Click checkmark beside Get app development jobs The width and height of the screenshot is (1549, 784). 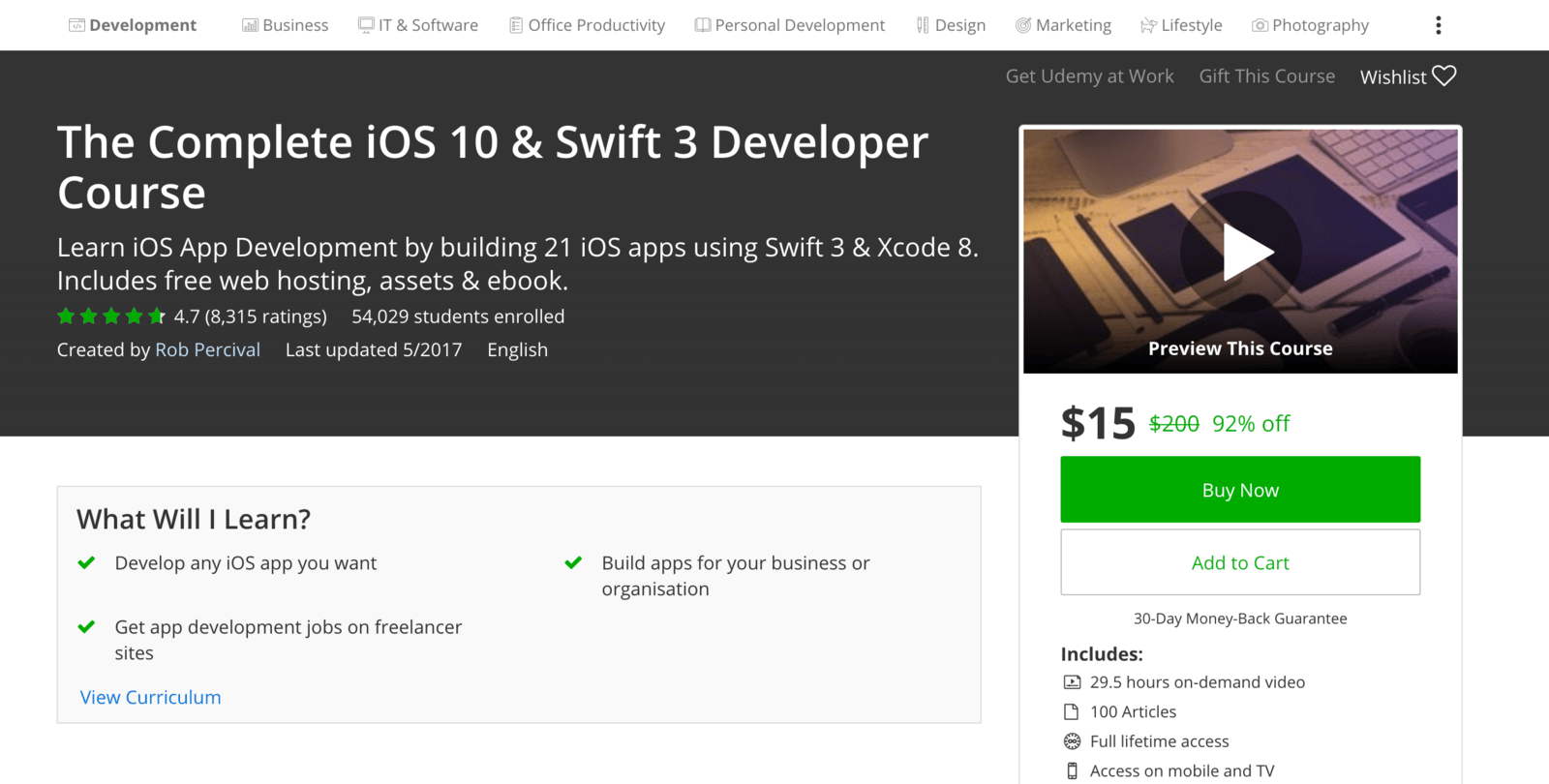click(86, 626)
